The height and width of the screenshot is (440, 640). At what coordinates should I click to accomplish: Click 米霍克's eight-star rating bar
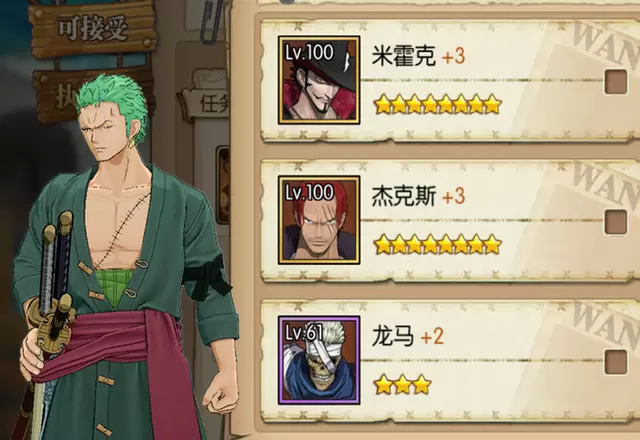pyautogui.click(x=438, y=104)
